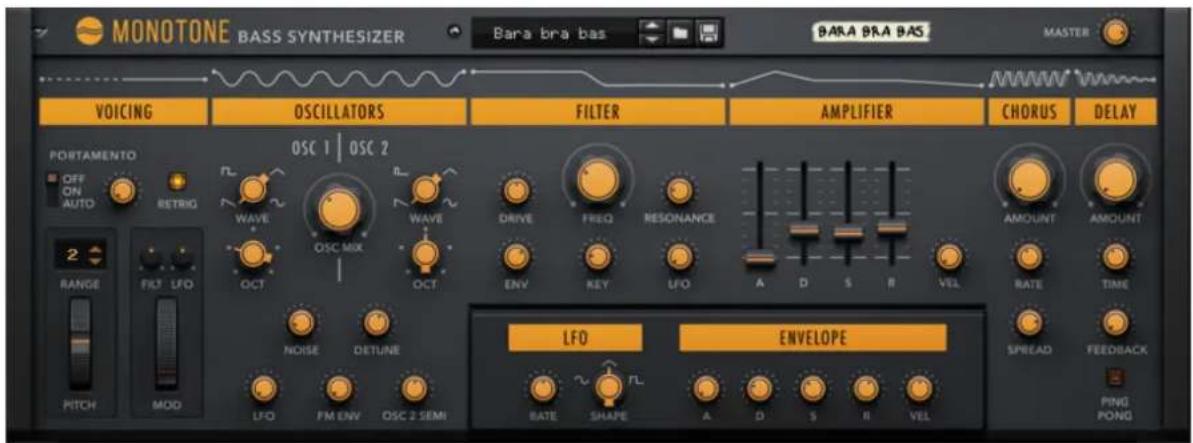Collapse the device with the fold arrow
This screenshot has width=1193, height=443.
coord(39,33)
